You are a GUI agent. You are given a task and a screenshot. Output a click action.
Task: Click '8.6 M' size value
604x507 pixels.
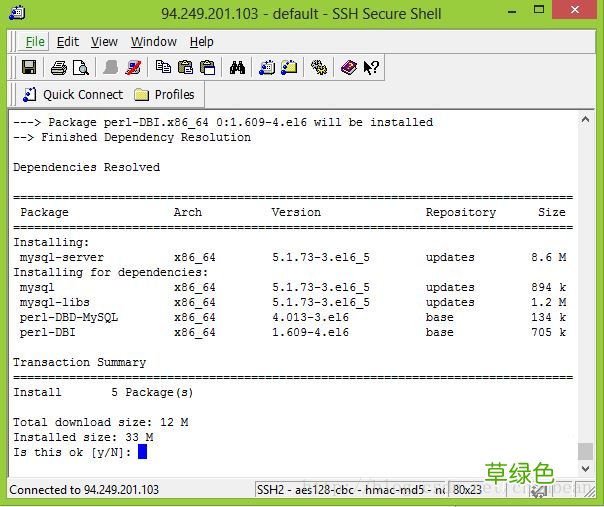(x=549, y=257)
